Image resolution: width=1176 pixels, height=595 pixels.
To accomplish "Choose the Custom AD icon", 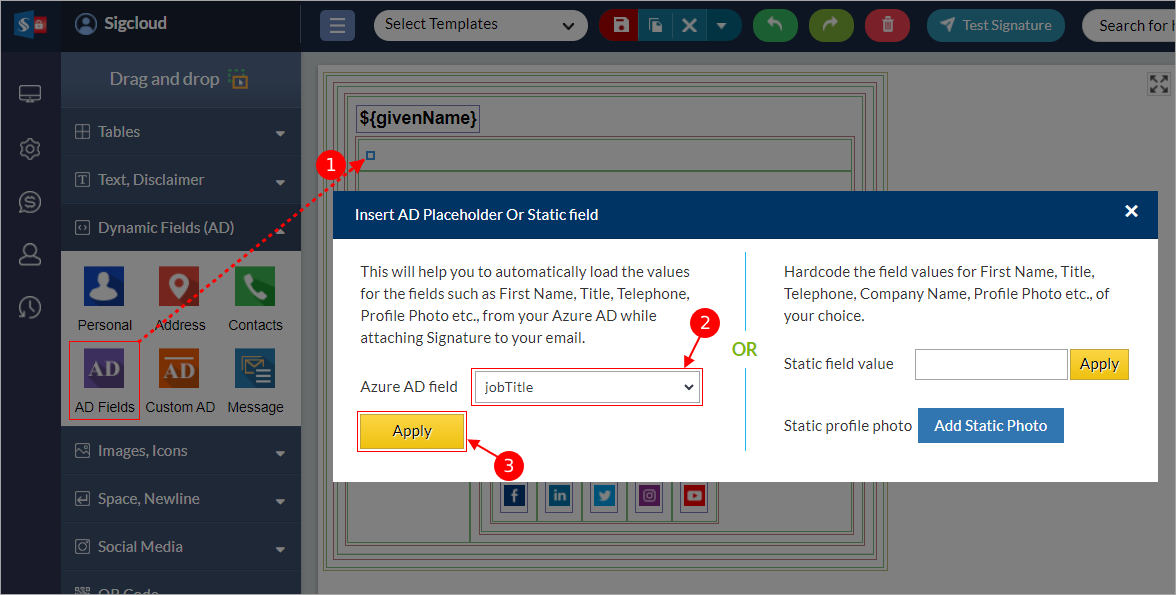I will point(179,369).
